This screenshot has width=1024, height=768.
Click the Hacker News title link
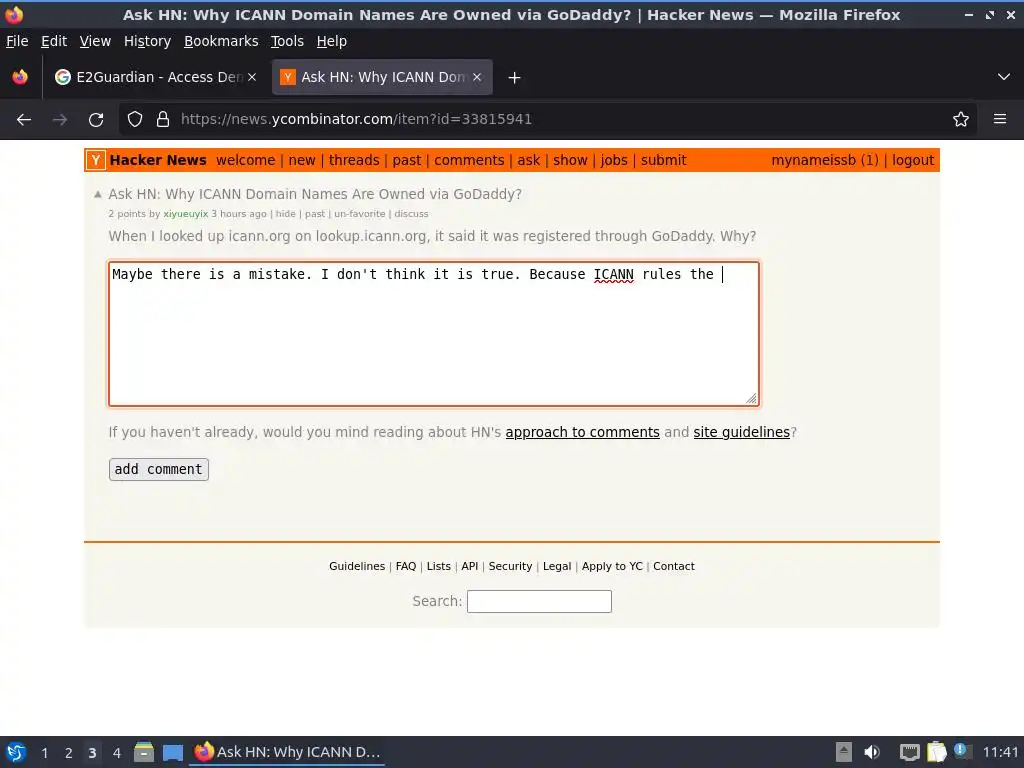pos(158,160)
